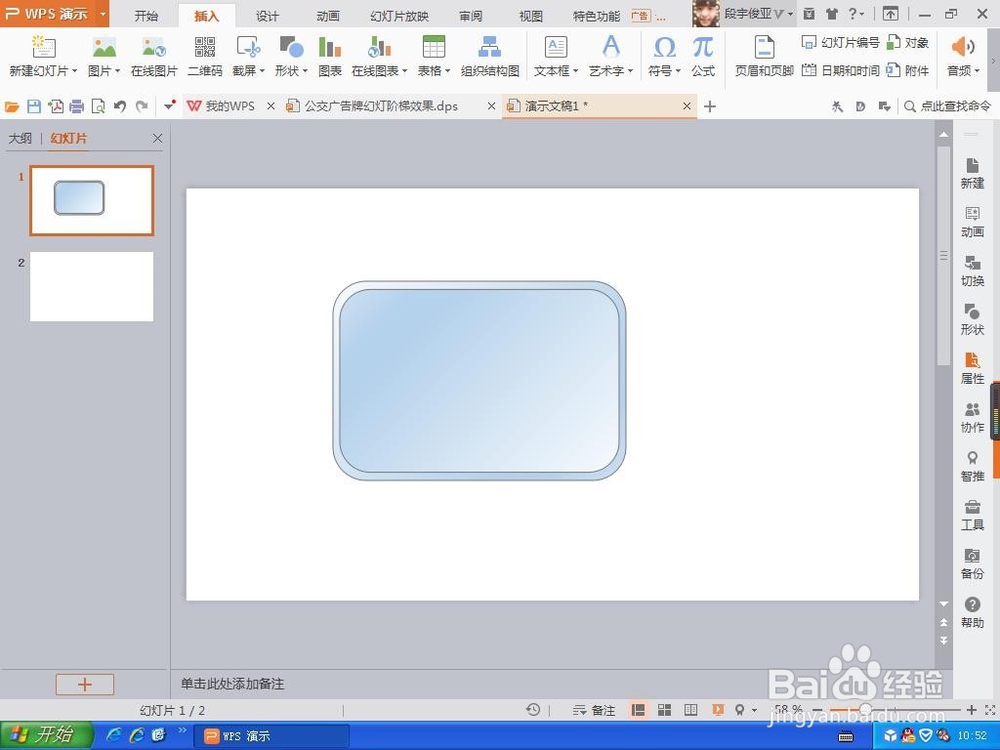
Task: Open the 设计 design ribbon tab
Action: 267,16
